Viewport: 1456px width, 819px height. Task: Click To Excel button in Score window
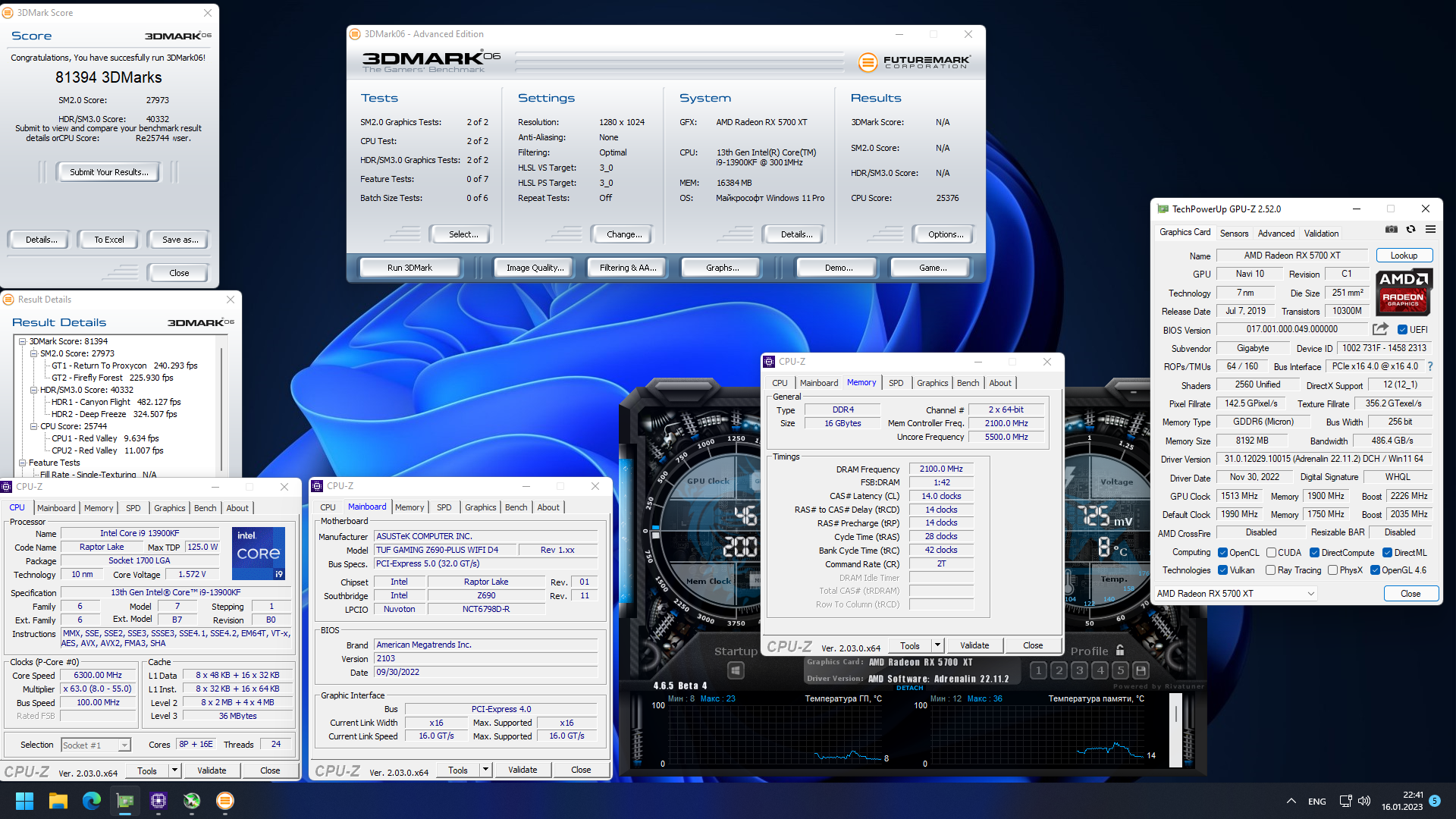[x=109, y=240]
